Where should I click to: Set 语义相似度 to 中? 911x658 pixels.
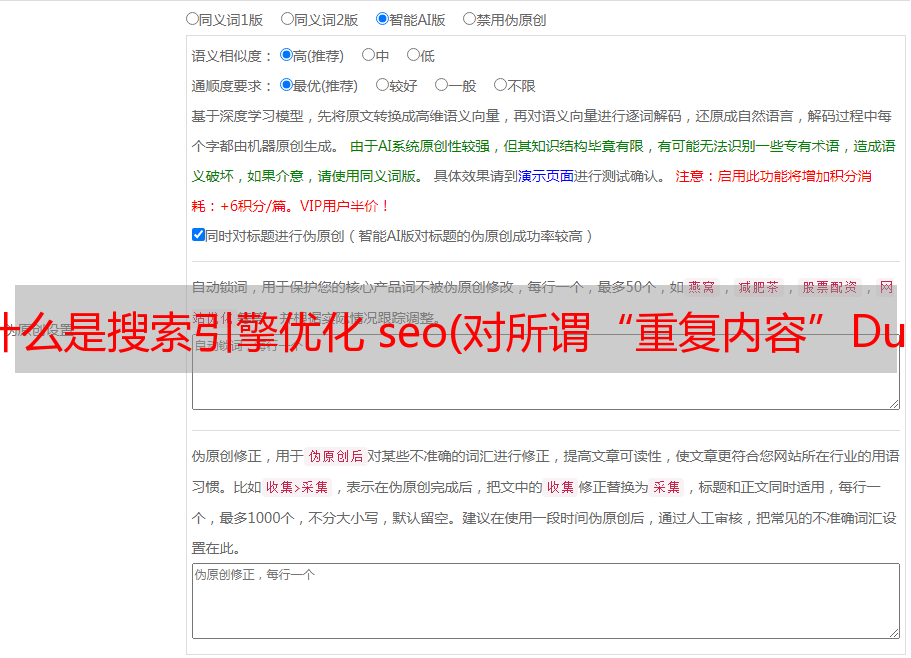pyautogui.click(x=368, y=55)
